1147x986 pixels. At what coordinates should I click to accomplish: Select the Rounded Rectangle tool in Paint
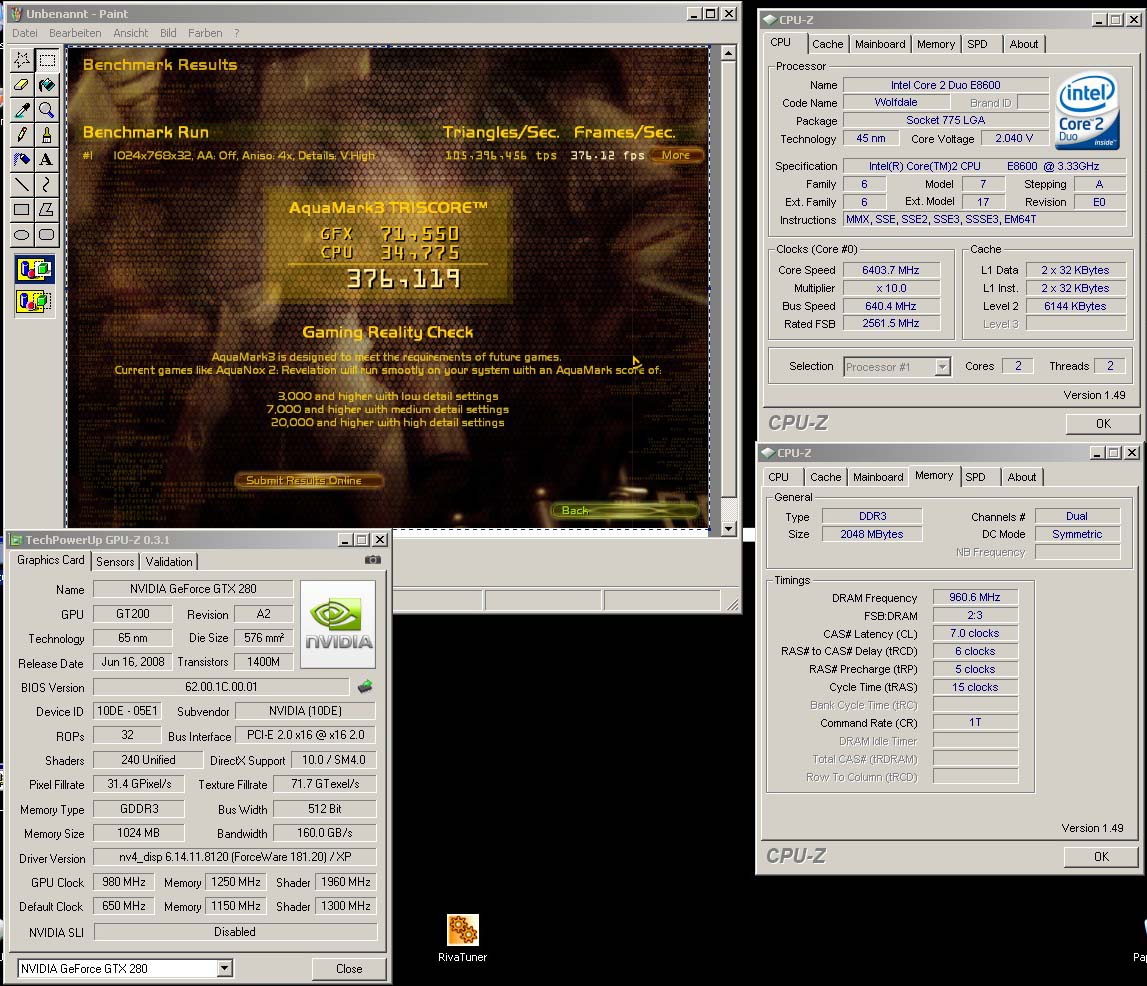pyautogui.click(x=47, y=235)
